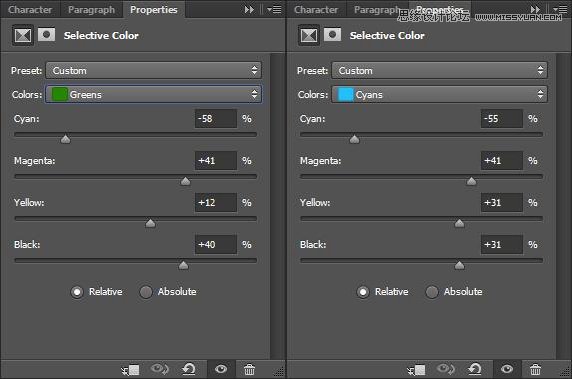Select layer mask icon in left panel
Image resolution: width=572 pixels, height=379 pixels.
pyautogui.click(x=47, y=35)
